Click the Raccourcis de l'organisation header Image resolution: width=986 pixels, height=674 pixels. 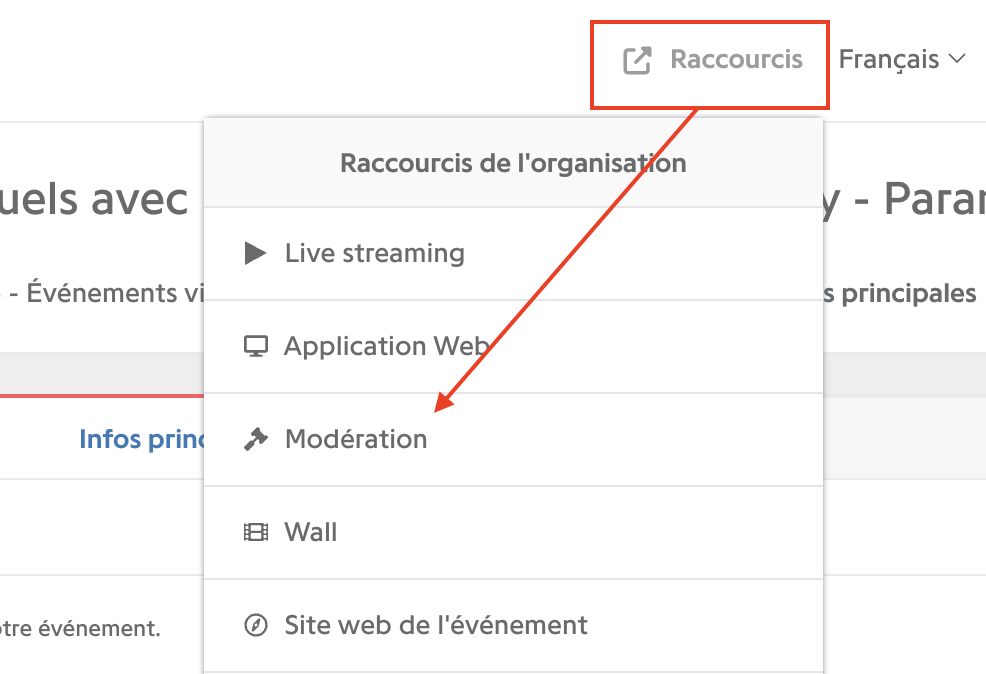pyautogui.click(x=513, y=163)
